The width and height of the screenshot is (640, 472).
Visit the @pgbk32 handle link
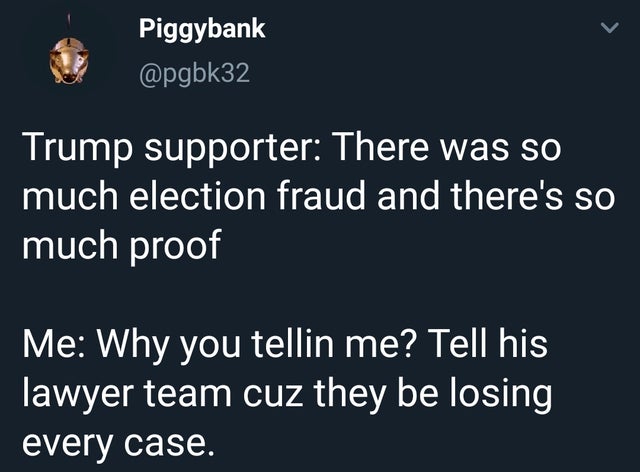(x=194, y=74)
